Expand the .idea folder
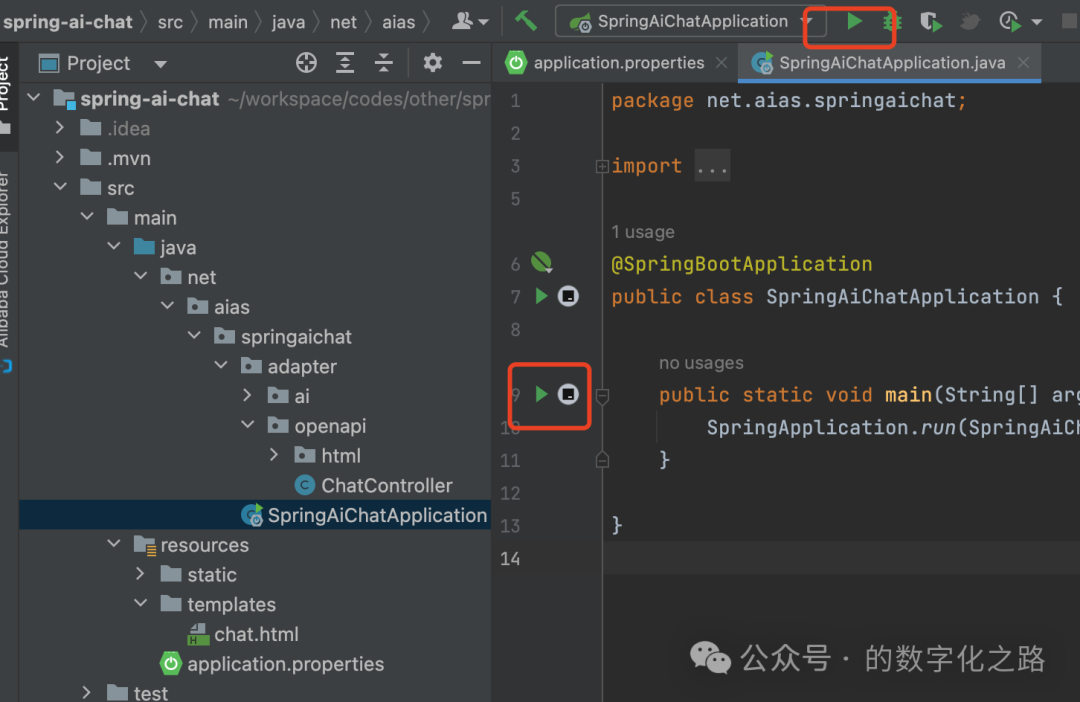Image resolution: width=1080 pixels, height=702 pixels. click(x=60, y=127)
